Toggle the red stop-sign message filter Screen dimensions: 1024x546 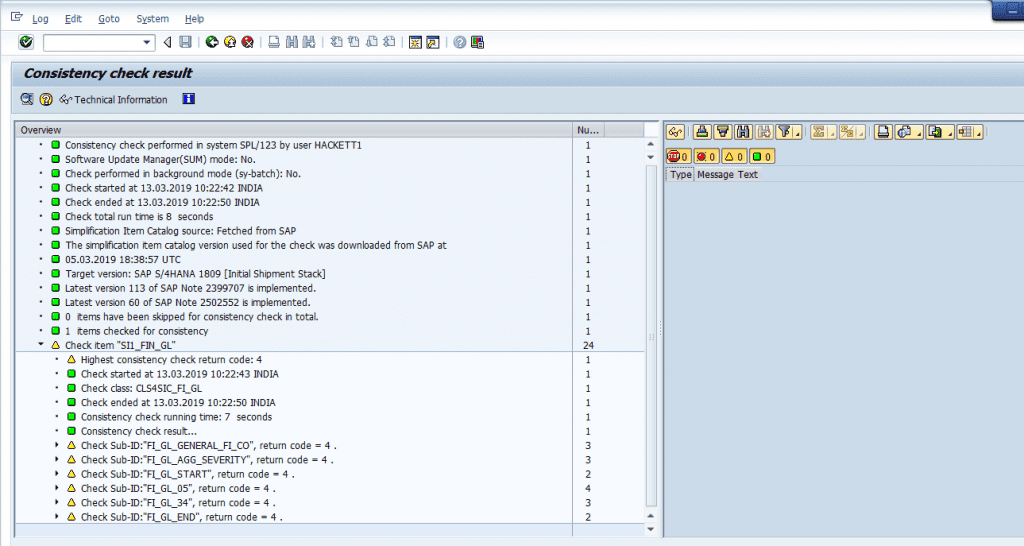point(679,156)
